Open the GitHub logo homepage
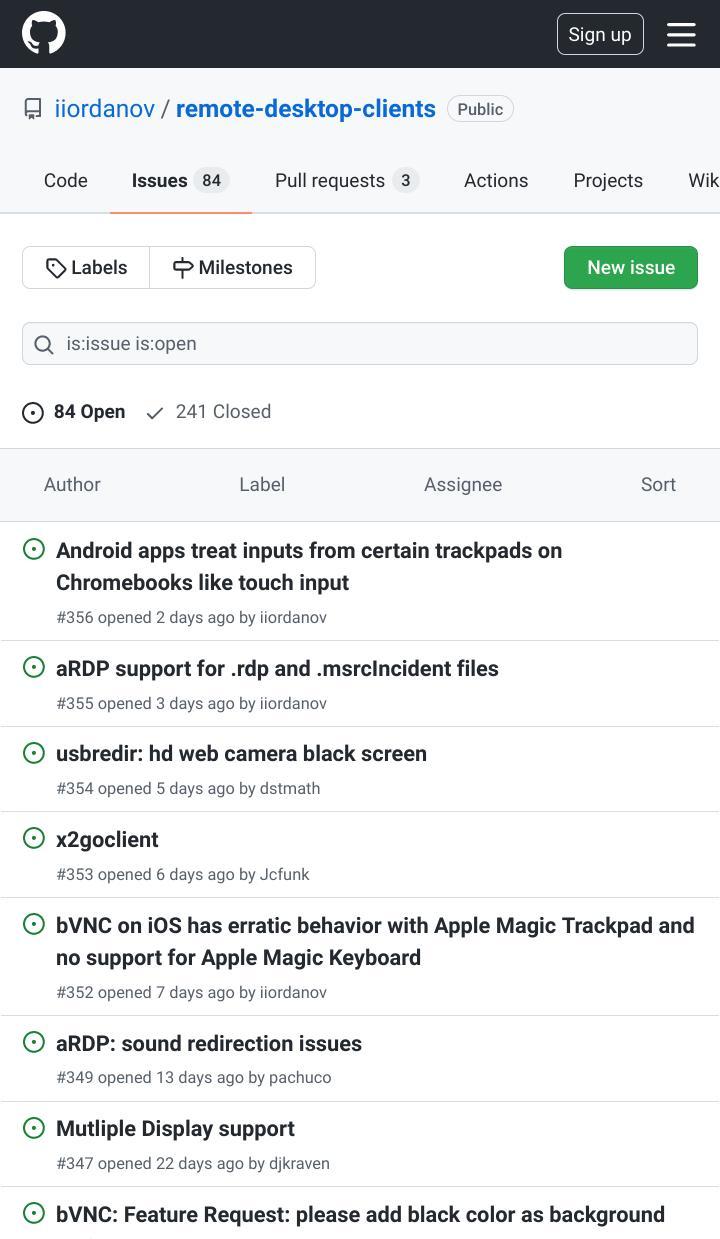Viewport: 720px width, 1239px height. [x=44, y=33]
